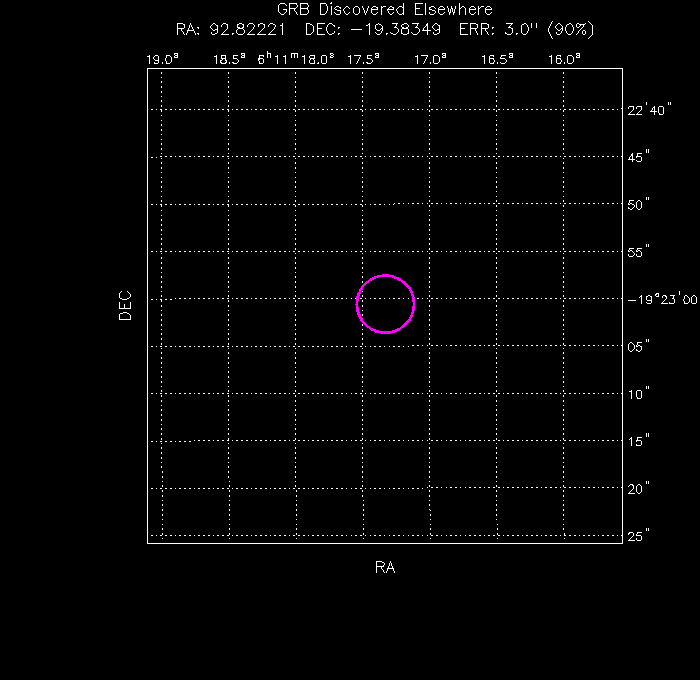Screen dimensions: 700x680
Task: Click the 10" declination label
Action: [638, 394]
